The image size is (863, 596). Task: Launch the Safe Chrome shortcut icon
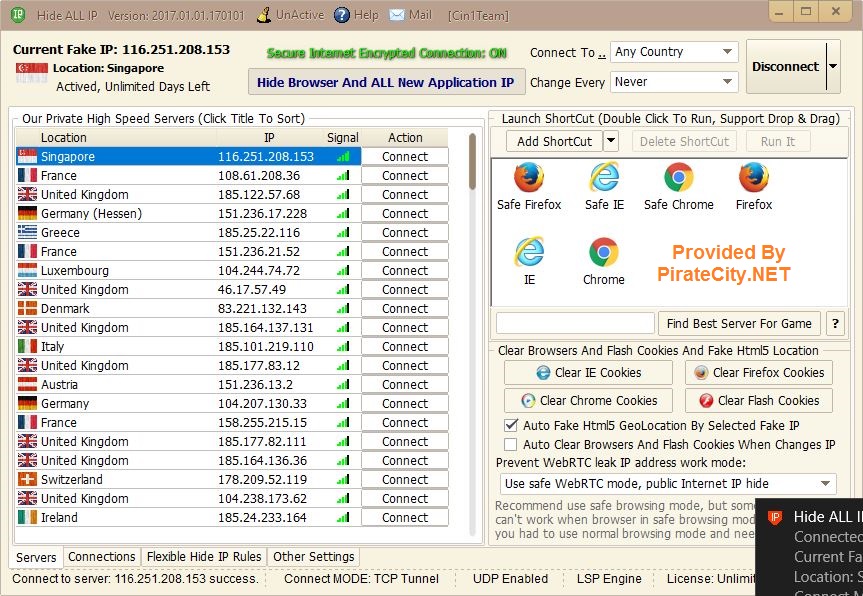pos(679,177)
